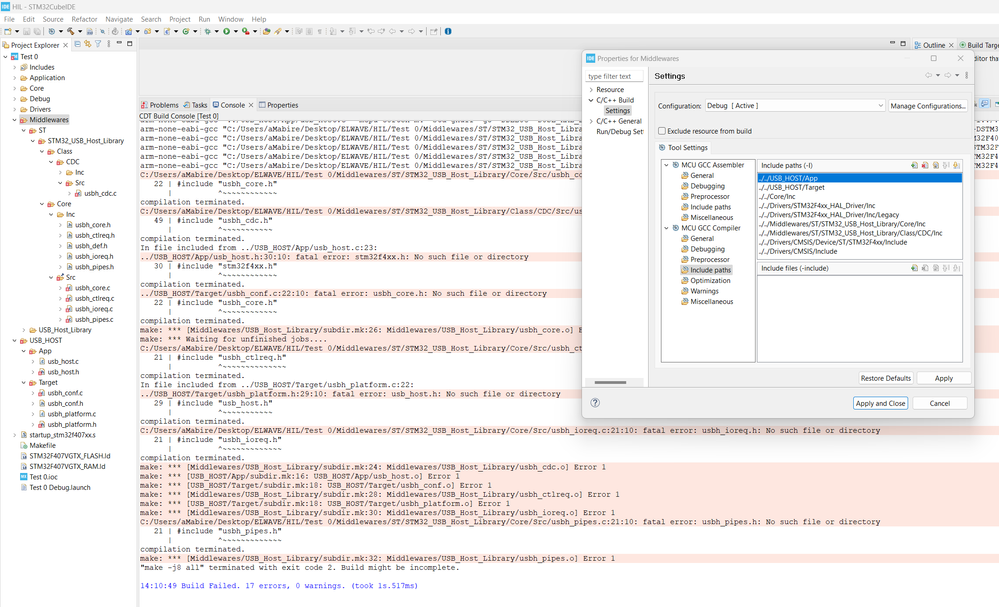Collapse the MCU GCC Assembler node

pos(668,165)
